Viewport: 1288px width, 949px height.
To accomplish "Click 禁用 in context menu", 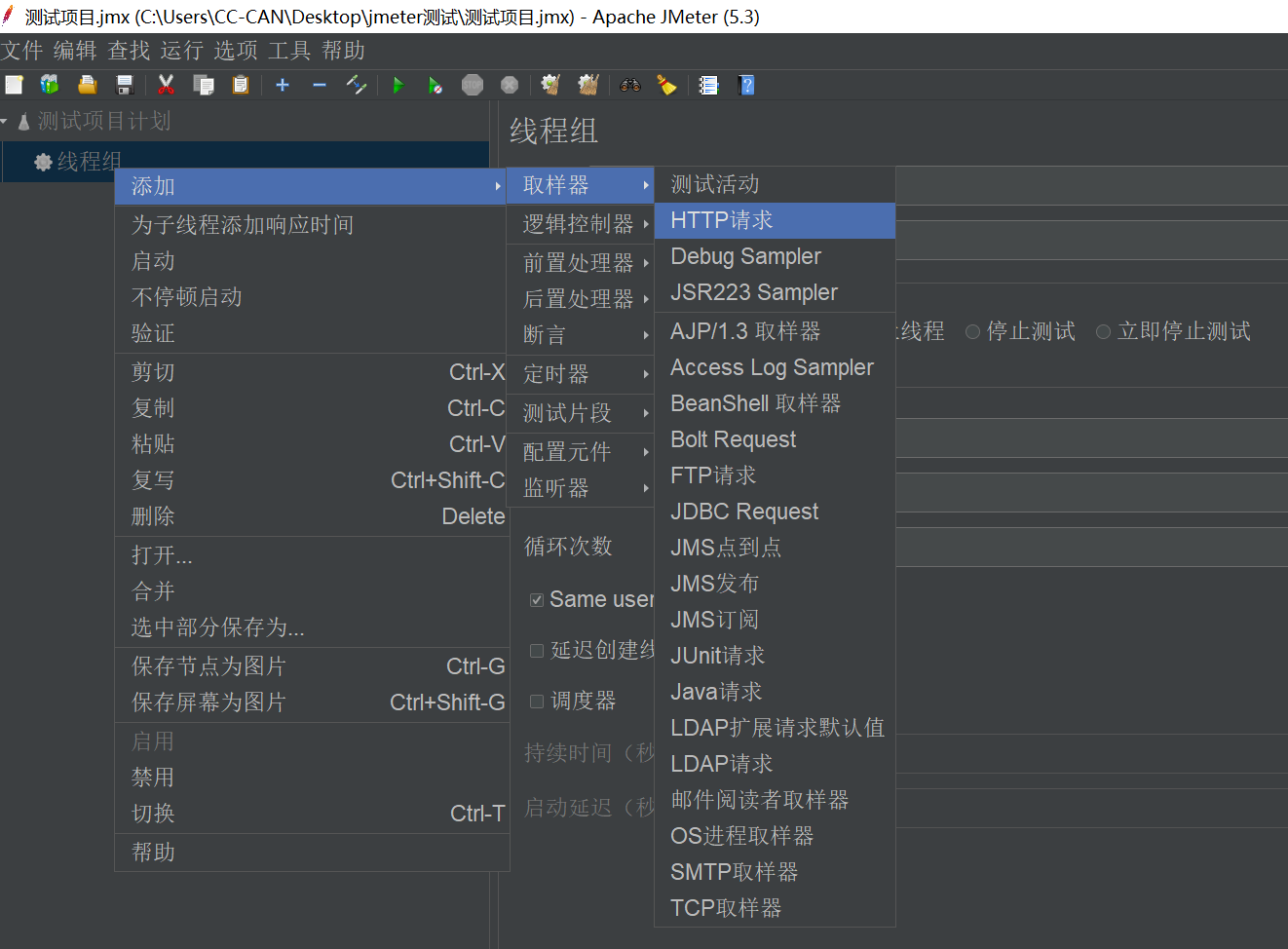I will pyautogui.click(x=311, y=778).
